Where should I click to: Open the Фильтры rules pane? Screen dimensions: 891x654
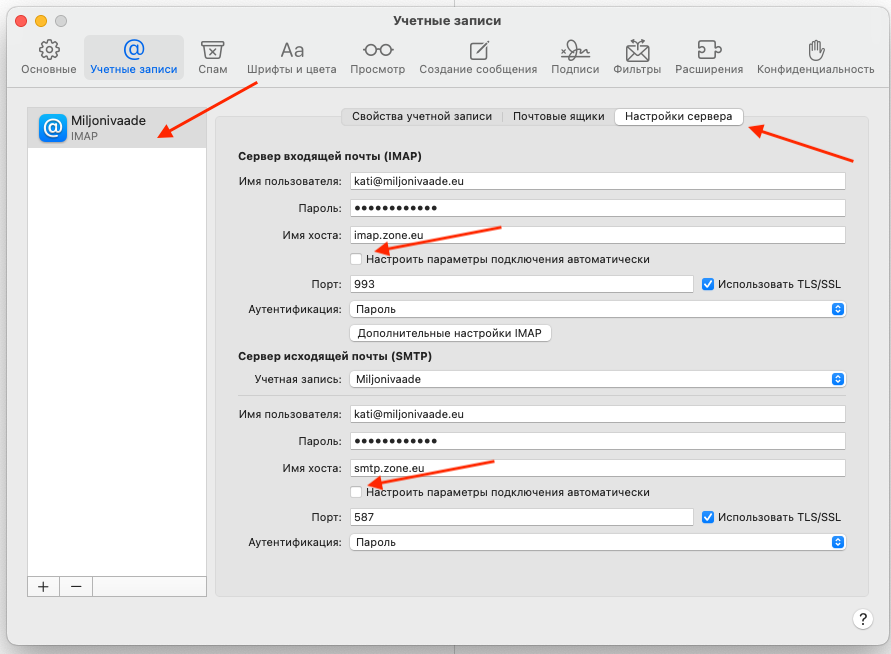[637, 57]
